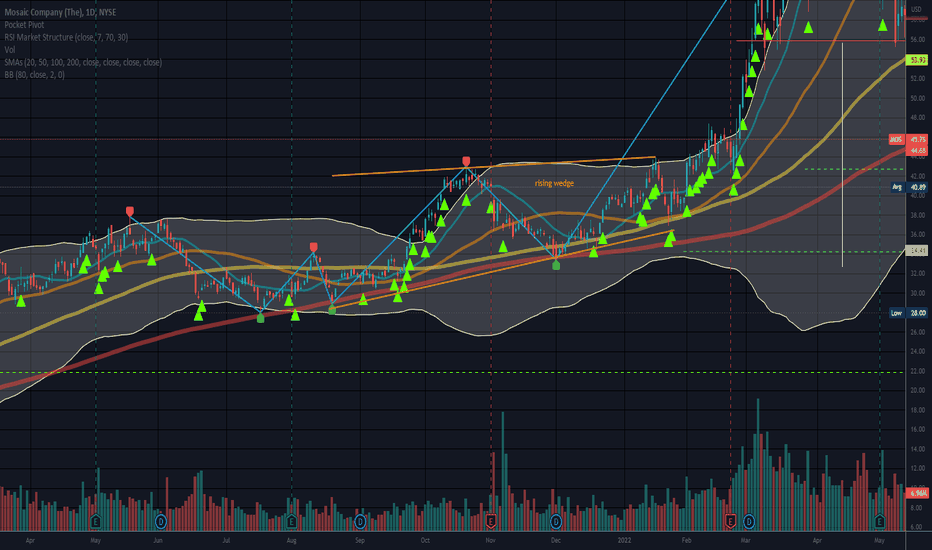Viewport: 932px width, 550px height.
Task: Select the Pocket Pivot indicator legend
Action: [x=24, y=24]
